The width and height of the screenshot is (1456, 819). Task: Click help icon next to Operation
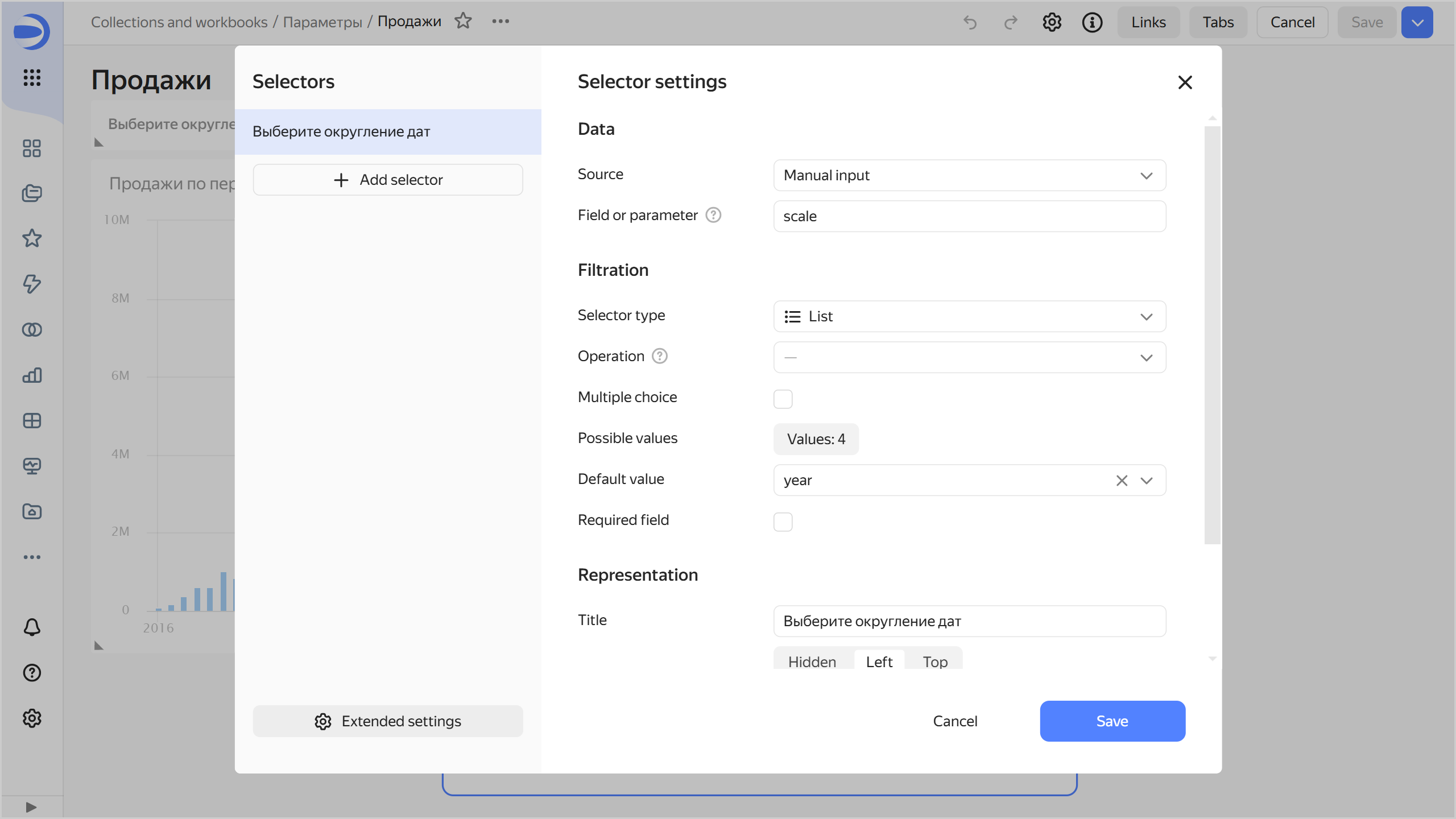tap(659, 356)
